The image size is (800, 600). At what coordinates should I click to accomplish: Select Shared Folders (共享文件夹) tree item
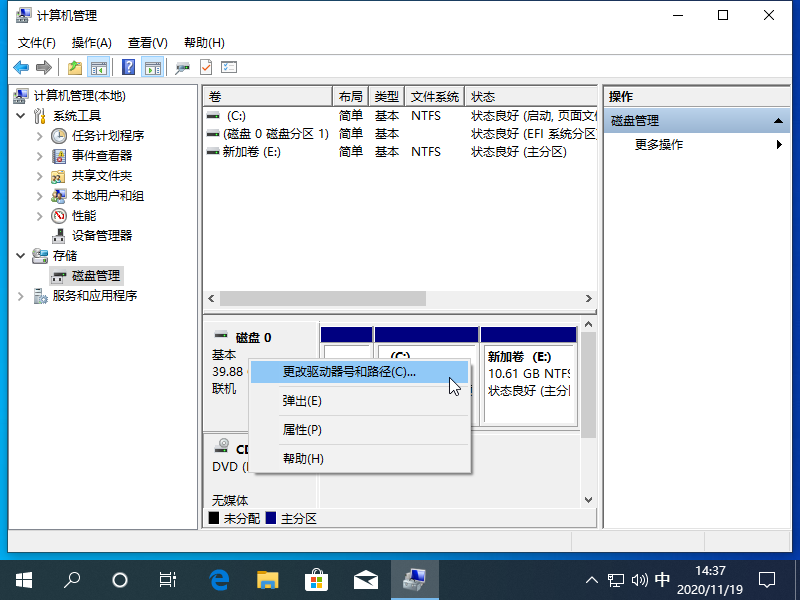click(x=102, y=176)
